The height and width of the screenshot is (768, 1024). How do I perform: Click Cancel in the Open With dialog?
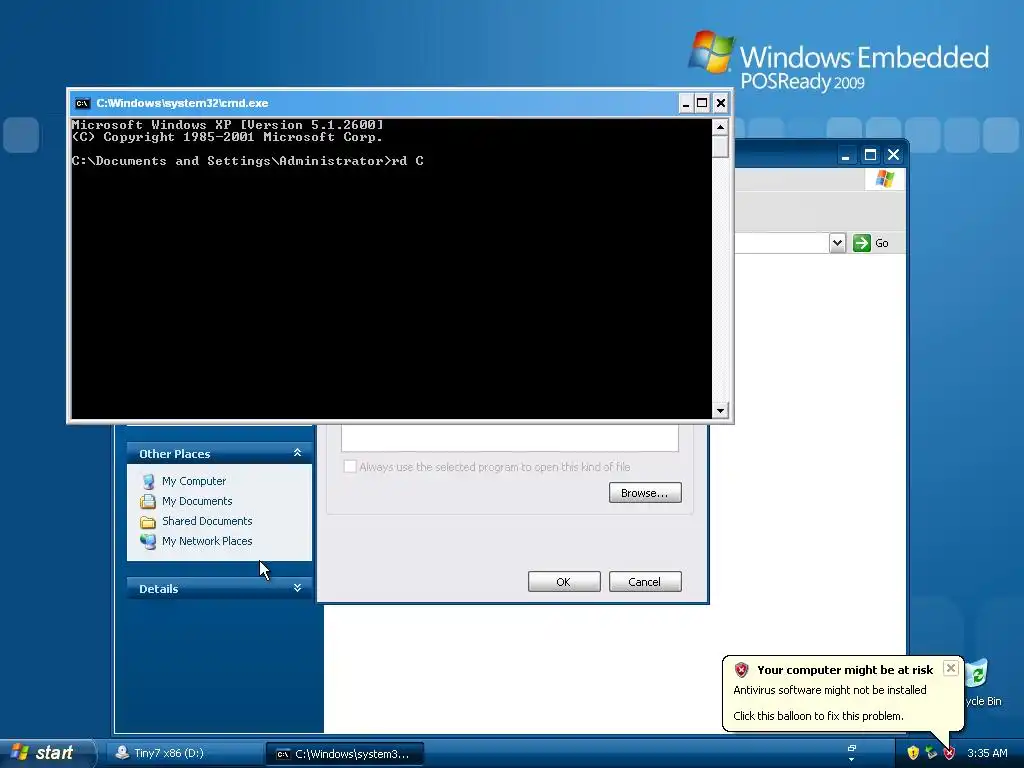[645, 582]
